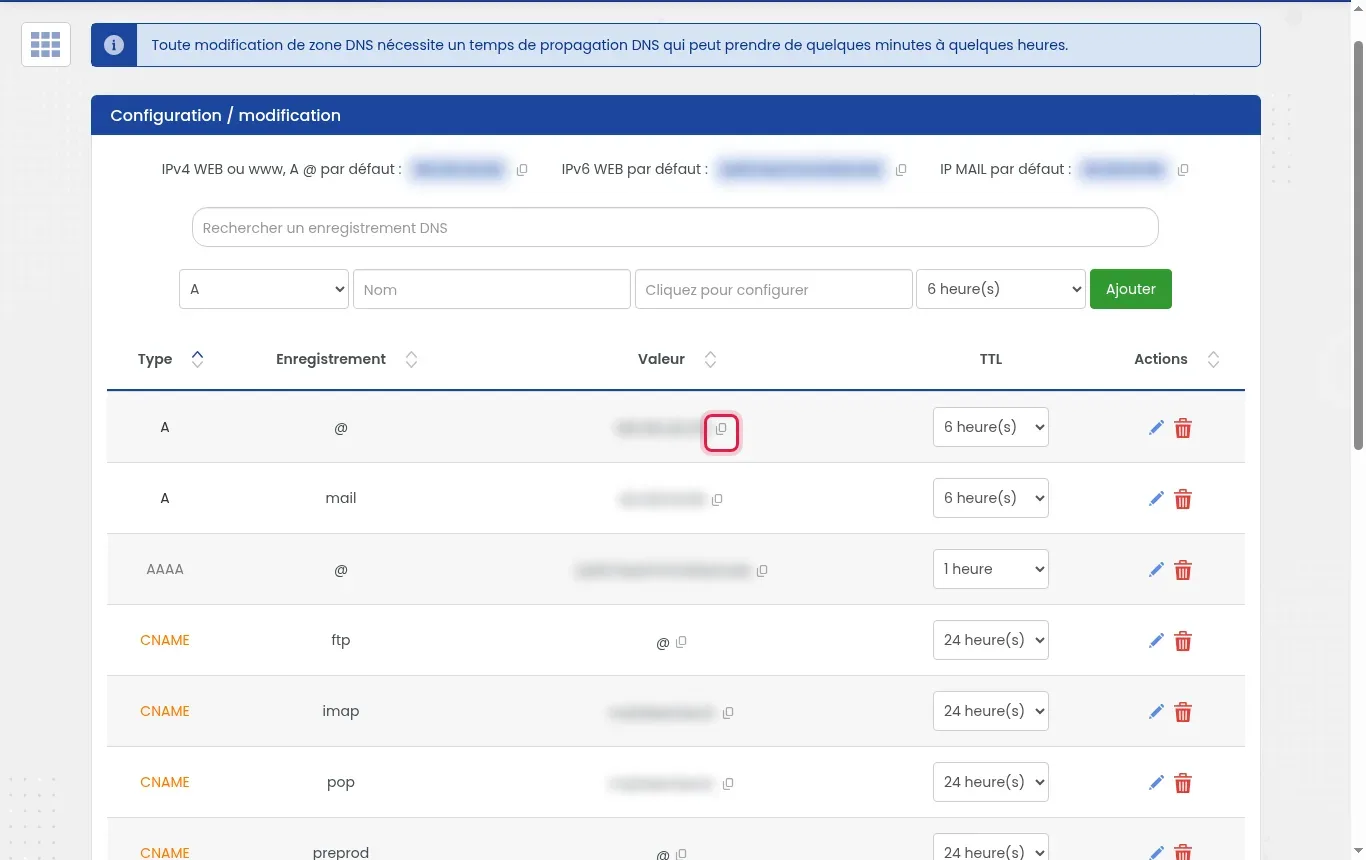
Task: Delete the A @ record
Action: pyautogui.click(x=1183, y=428)
